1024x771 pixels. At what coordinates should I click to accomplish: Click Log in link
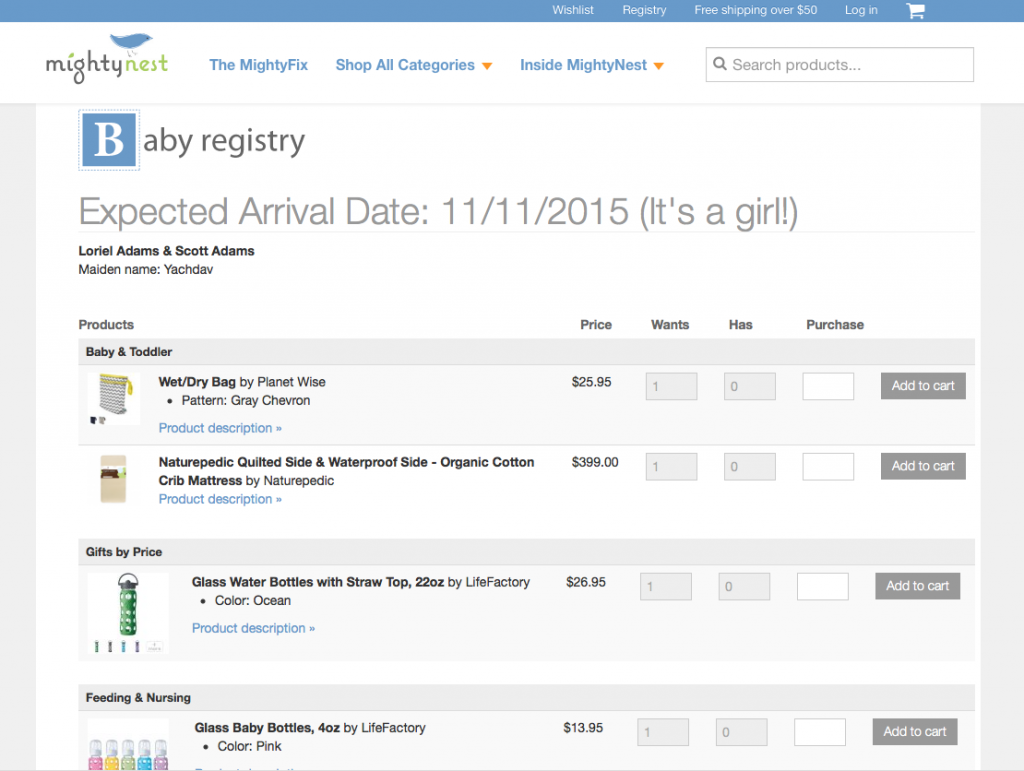coord(861,10)
